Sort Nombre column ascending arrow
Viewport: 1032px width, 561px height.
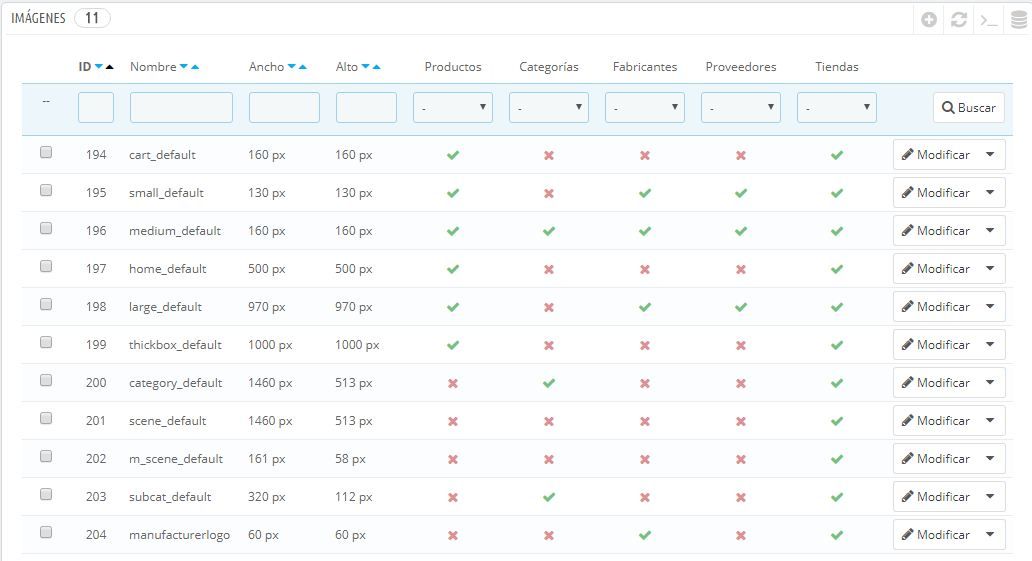pos(195,67)
